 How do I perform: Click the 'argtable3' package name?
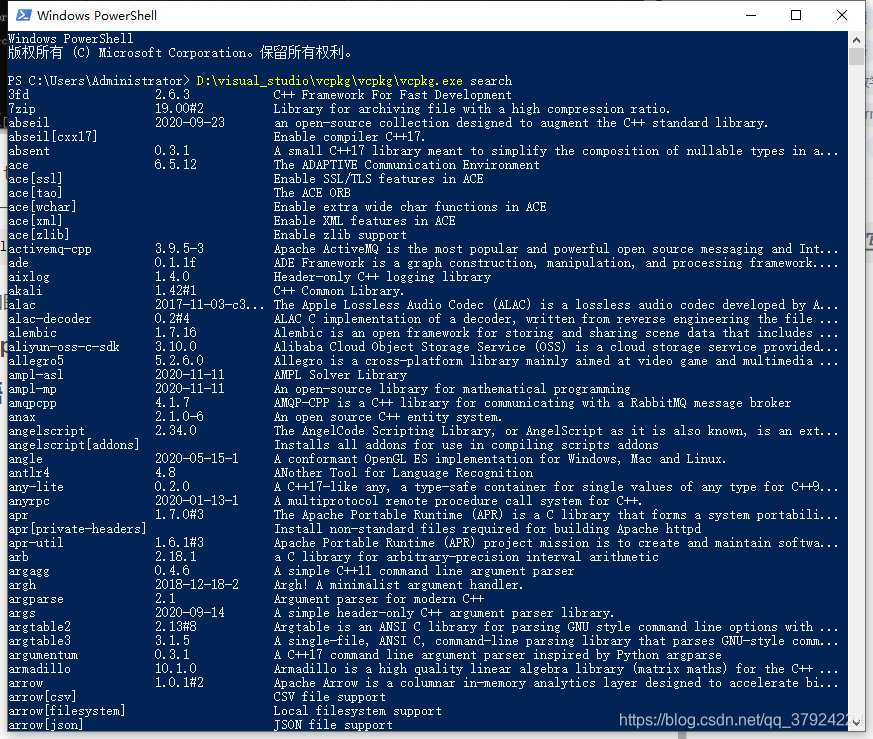[x=39, y=641]
